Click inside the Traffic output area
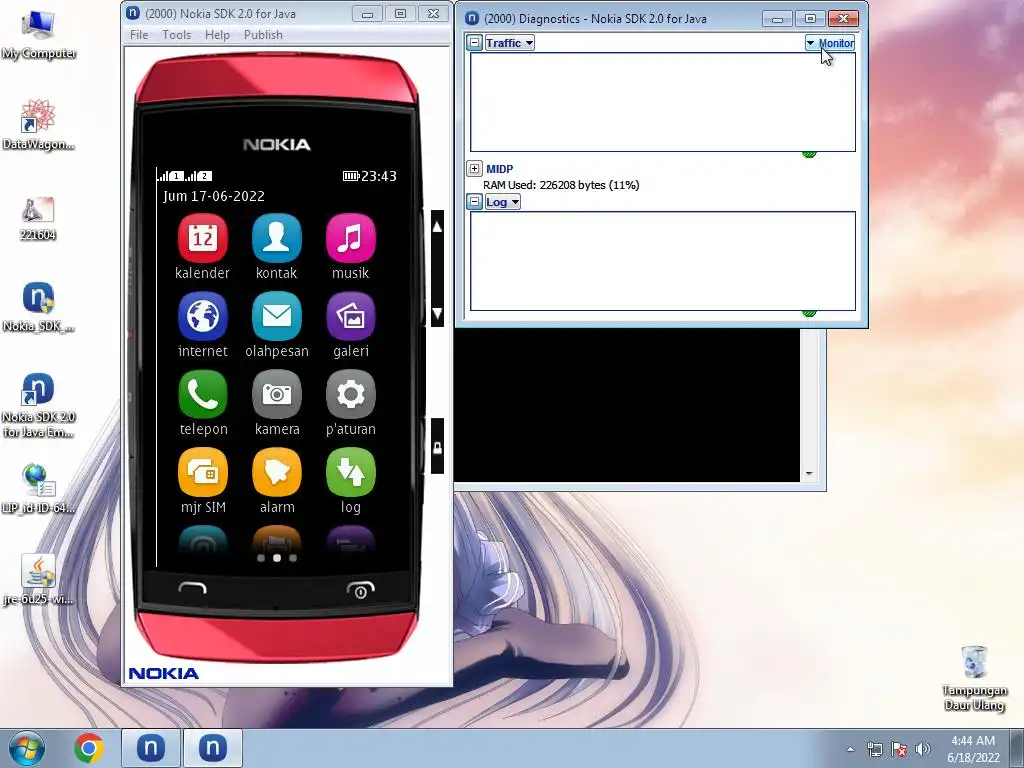 663,102
